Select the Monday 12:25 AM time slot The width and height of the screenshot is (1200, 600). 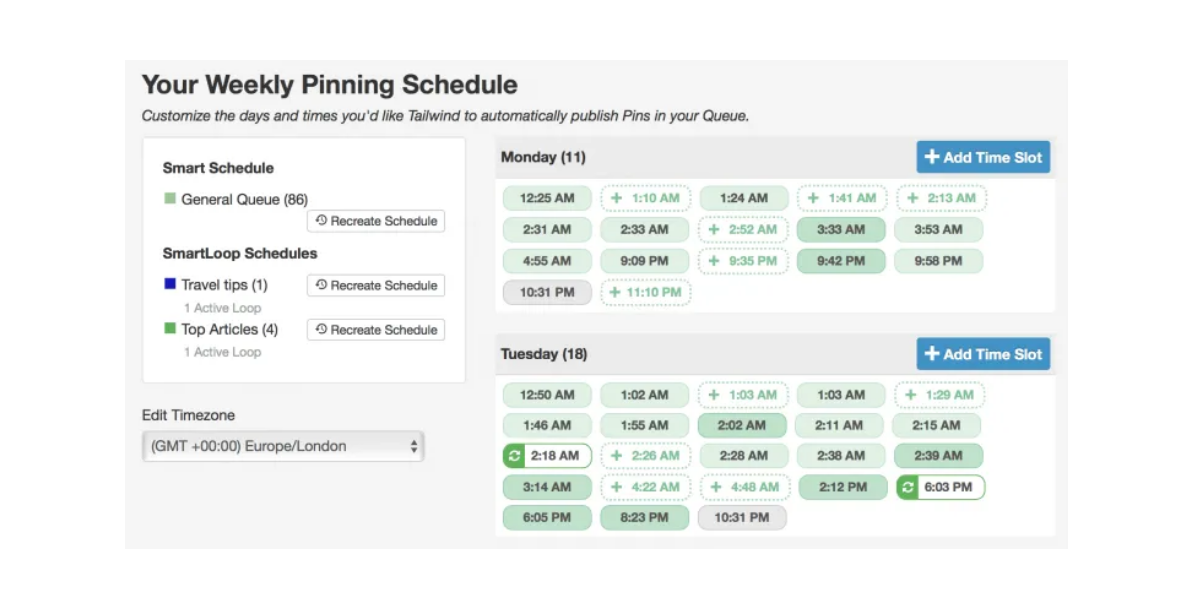(547, 198)
